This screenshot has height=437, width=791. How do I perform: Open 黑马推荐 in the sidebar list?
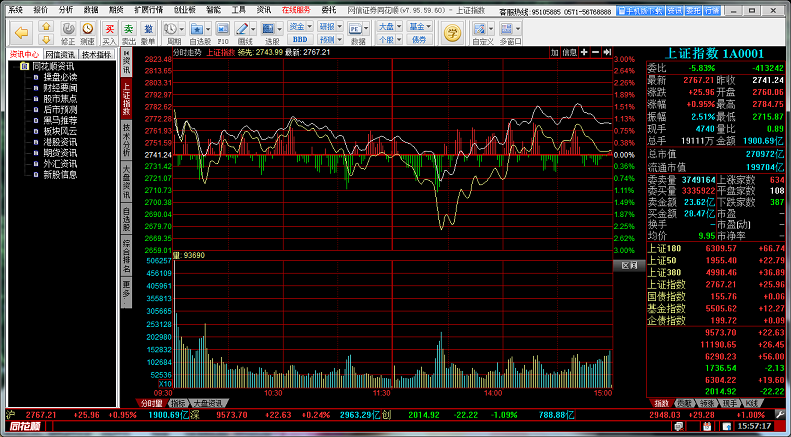click(x=59, y=120)
